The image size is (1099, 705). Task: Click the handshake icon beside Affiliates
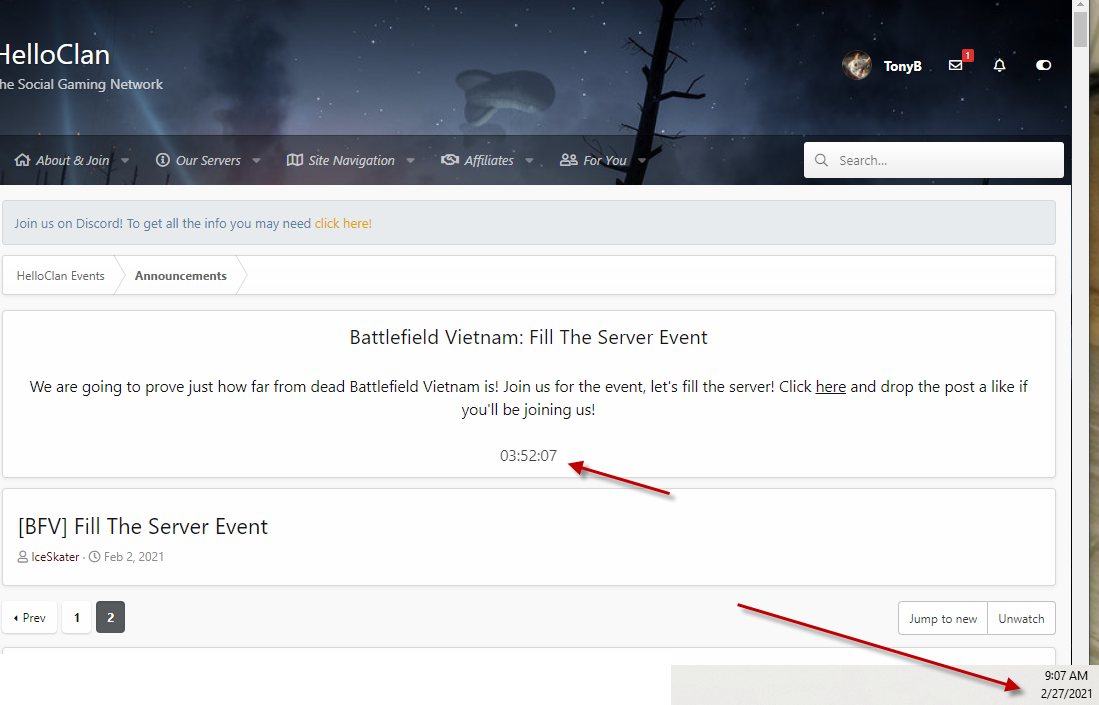pyautogui.click(x=450, y=160)
